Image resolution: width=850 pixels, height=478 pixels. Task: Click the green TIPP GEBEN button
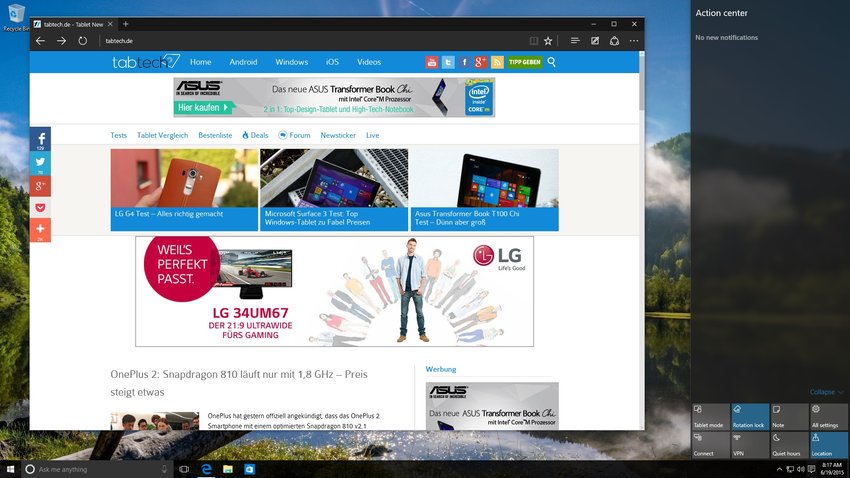(525, 62)
